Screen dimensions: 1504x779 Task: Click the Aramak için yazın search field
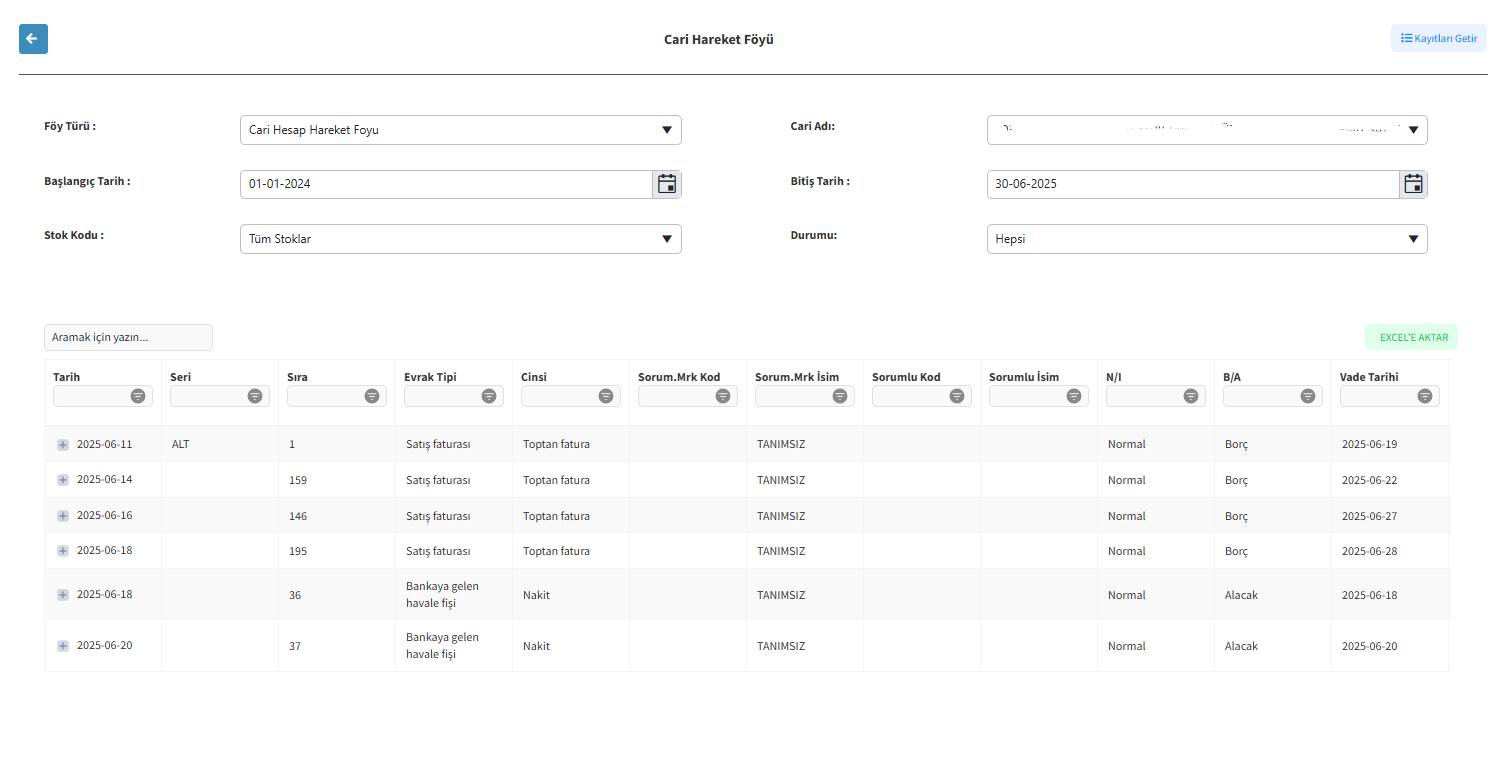point(128,337)
